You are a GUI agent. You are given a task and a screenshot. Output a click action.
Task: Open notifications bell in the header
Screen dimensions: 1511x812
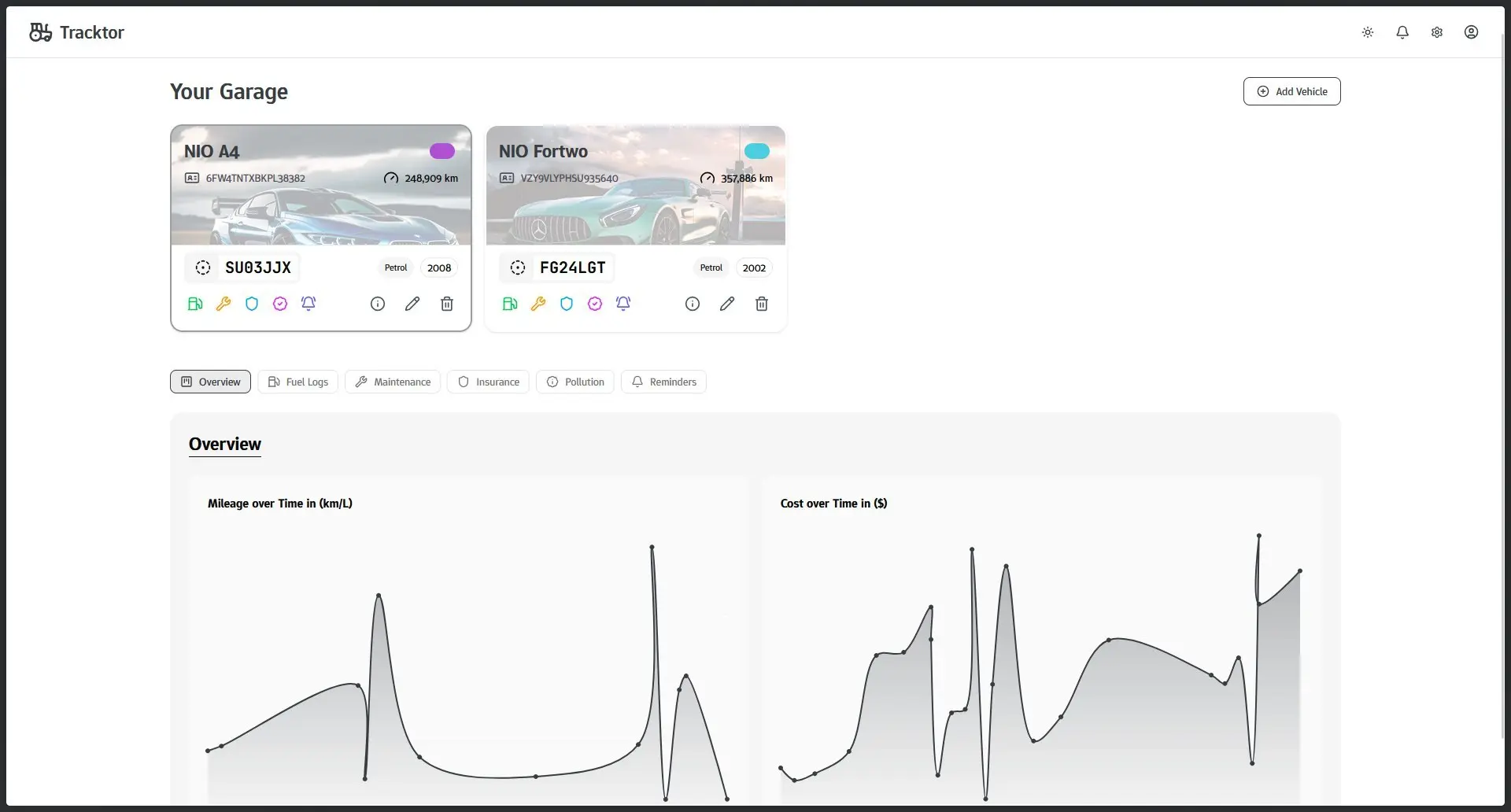point(1402,32)
